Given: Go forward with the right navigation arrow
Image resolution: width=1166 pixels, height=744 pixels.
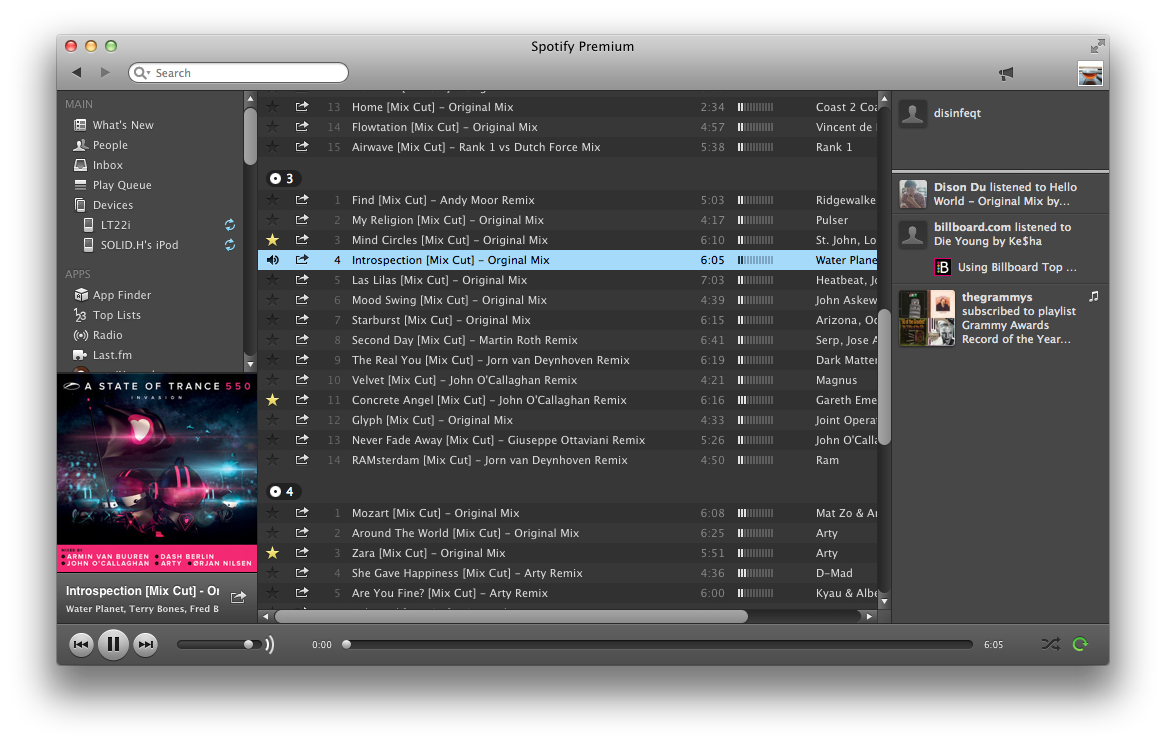Looking at the screenshot, I should point(105,72).
